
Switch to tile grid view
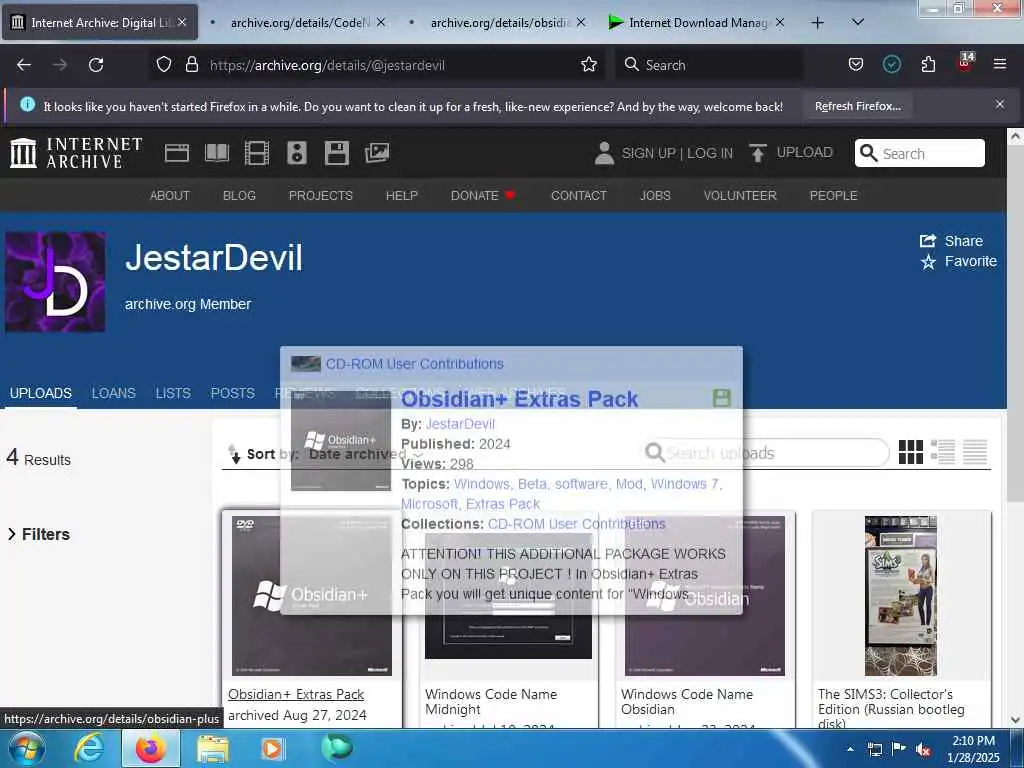(911, 452)
